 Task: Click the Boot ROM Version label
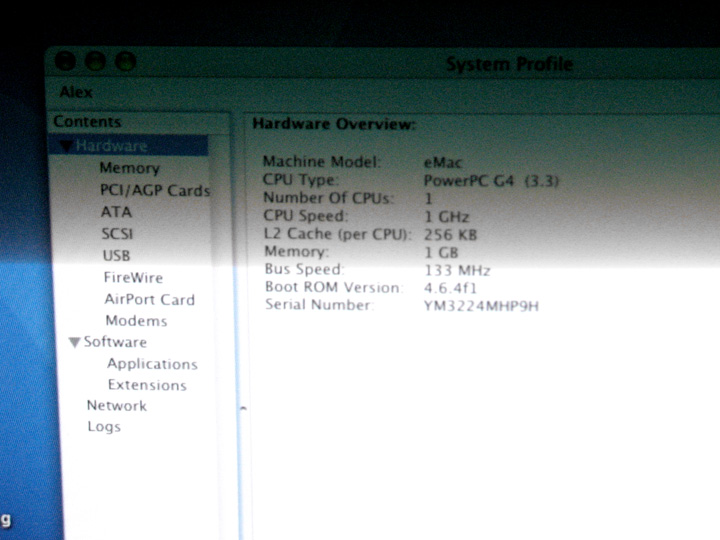(x=334, y=287)
